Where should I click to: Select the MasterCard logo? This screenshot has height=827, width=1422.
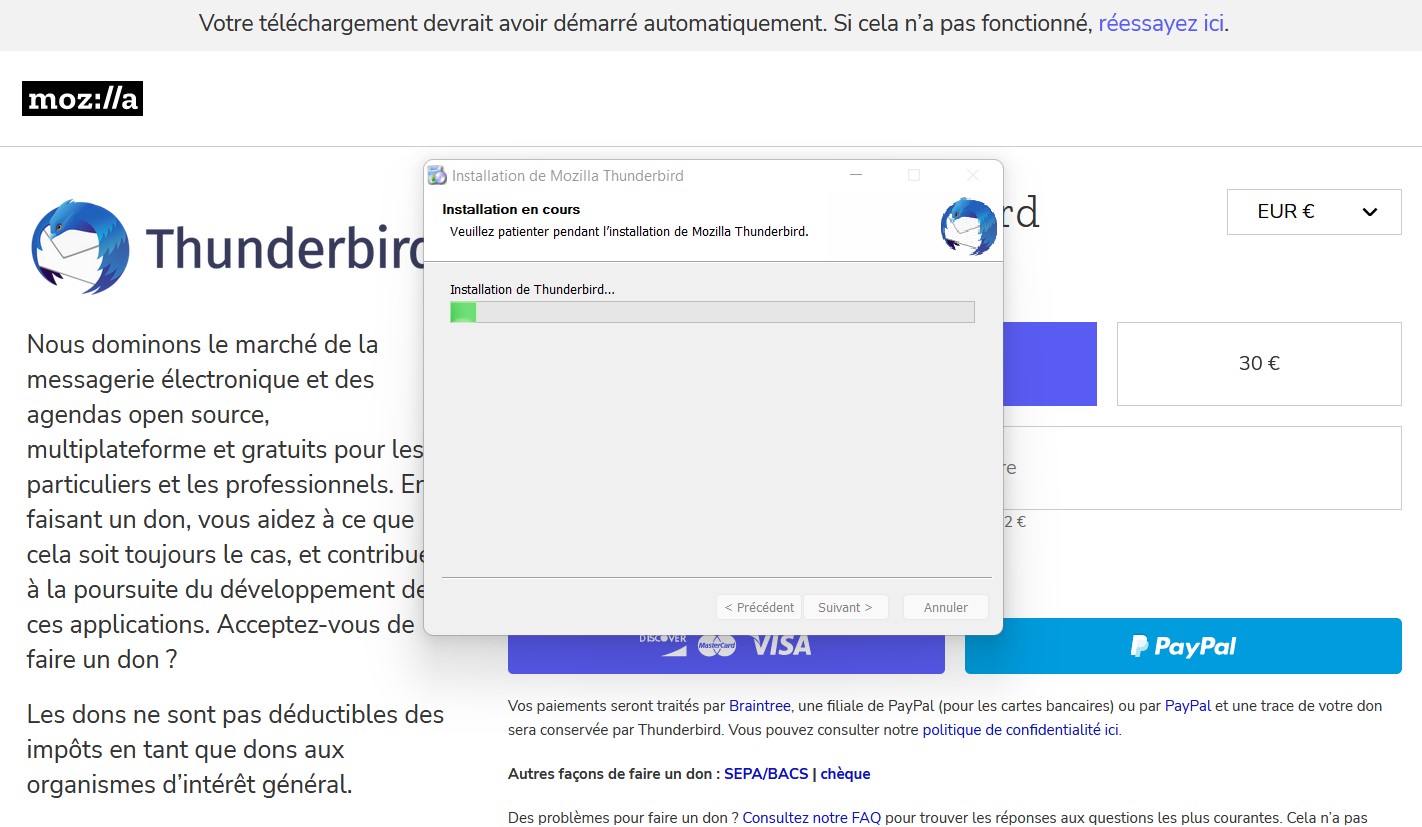coord(716,646)
